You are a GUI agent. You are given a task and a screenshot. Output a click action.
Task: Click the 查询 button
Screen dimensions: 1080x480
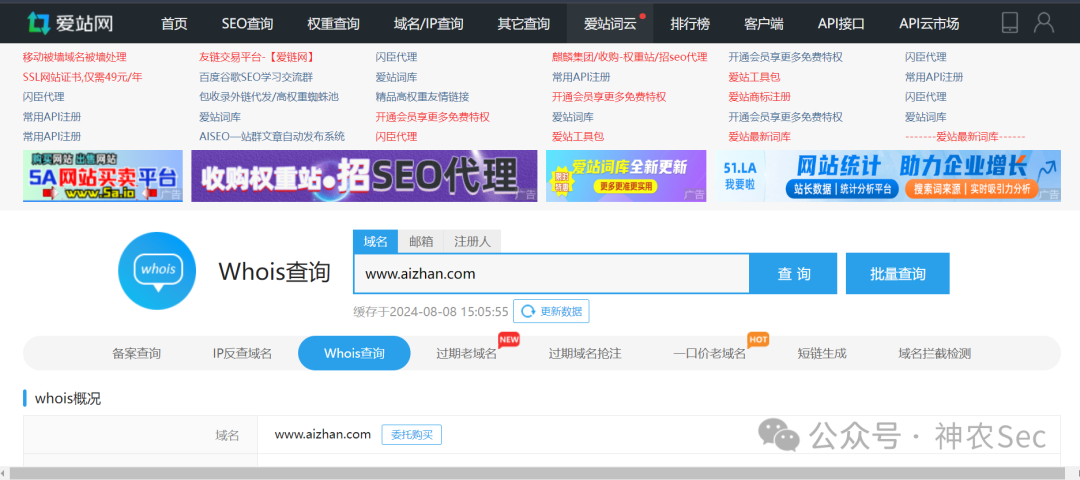coord(793,274)
